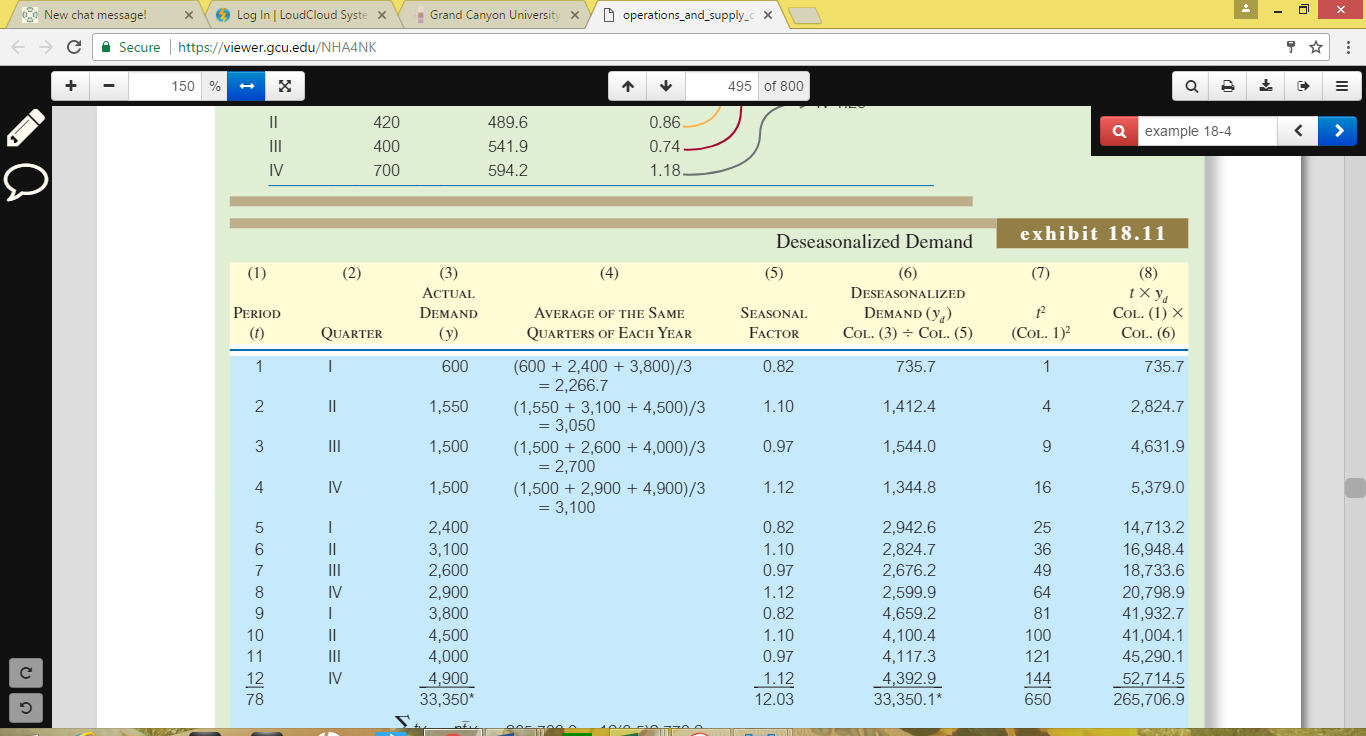Click the 650 t-squared total
The image size is (1366, 736).
[x=1038, y=700]
